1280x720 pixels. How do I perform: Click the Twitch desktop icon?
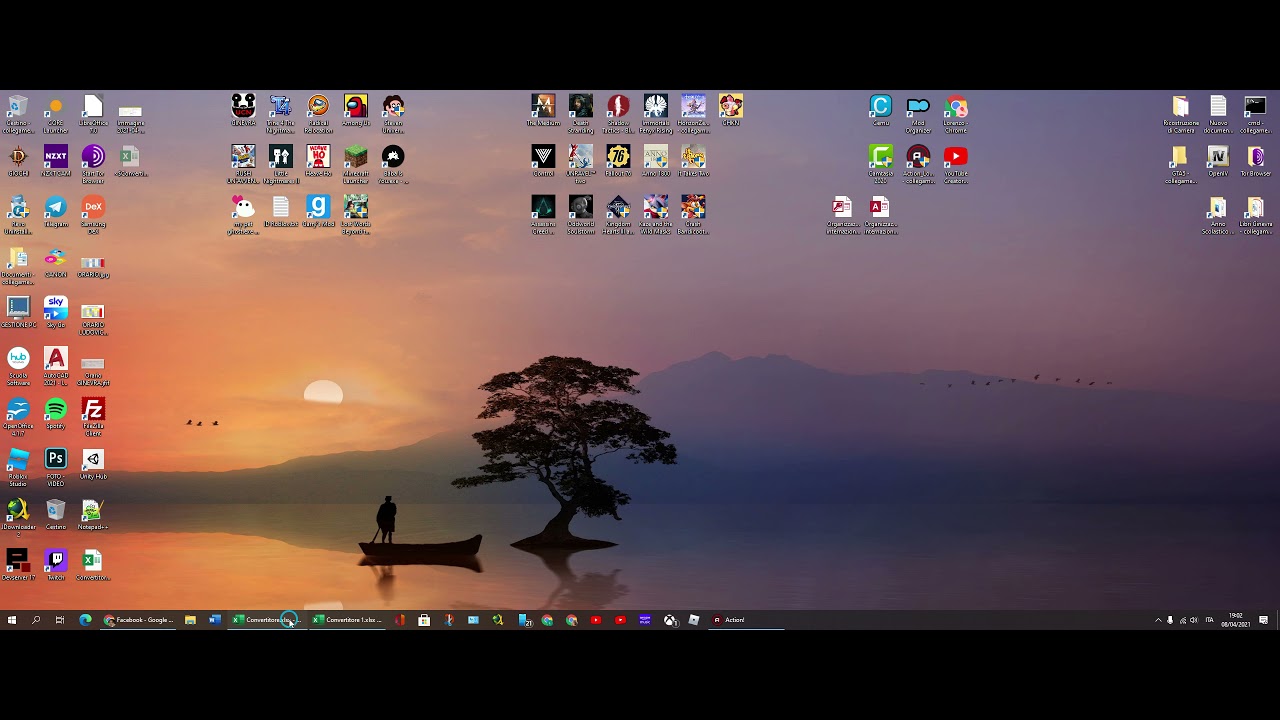pos(56,566)
